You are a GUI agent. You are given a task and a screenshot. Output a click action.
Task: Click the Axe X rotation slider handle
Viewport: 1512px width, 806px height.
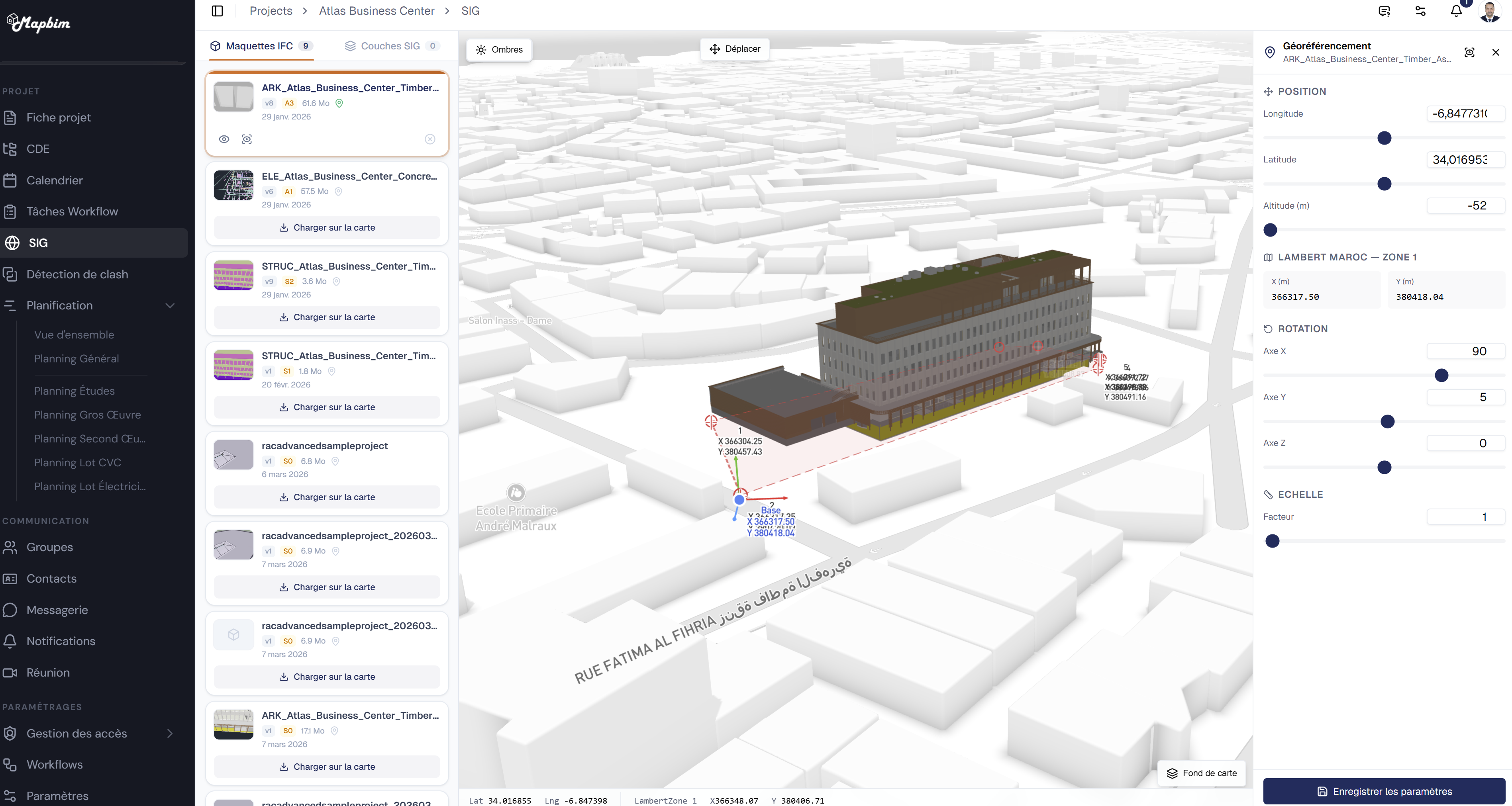coord(1441,376)
